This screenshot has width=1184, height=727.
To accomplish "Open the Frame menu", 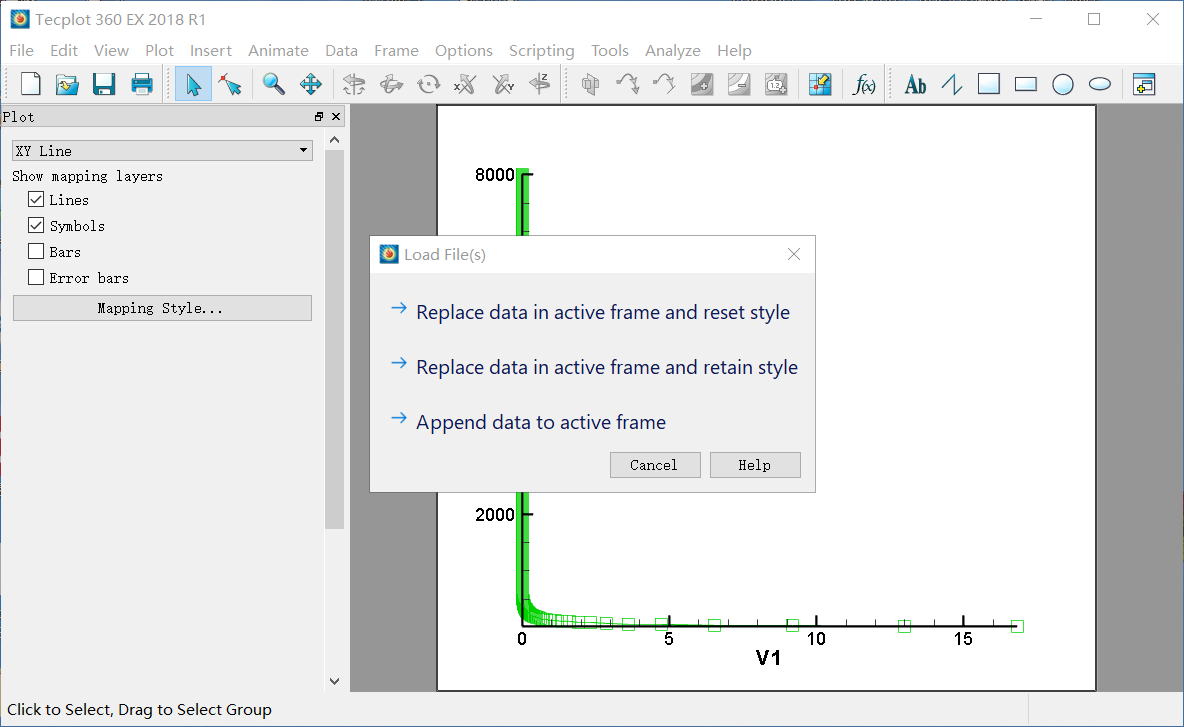I will [396, 51].
